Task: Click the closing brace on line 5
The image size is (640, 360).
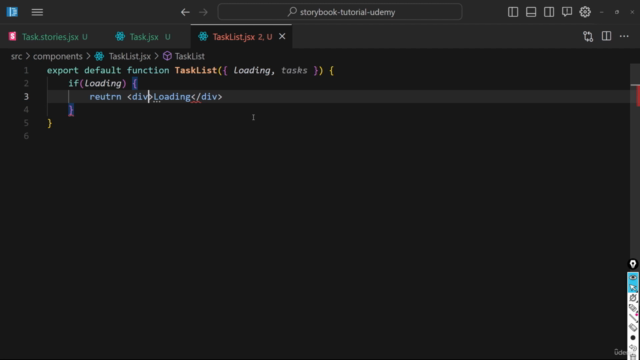Action: (50, 123)
